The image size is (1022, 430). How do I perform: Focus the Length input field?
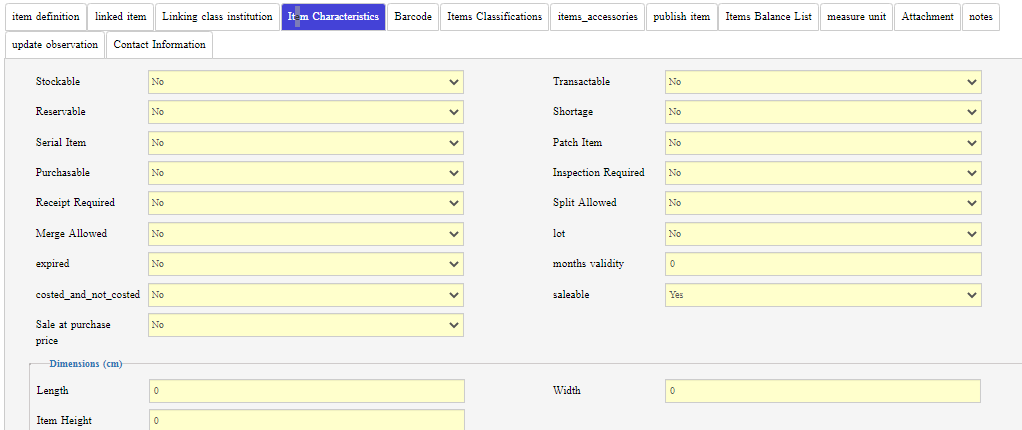point(306,391)
